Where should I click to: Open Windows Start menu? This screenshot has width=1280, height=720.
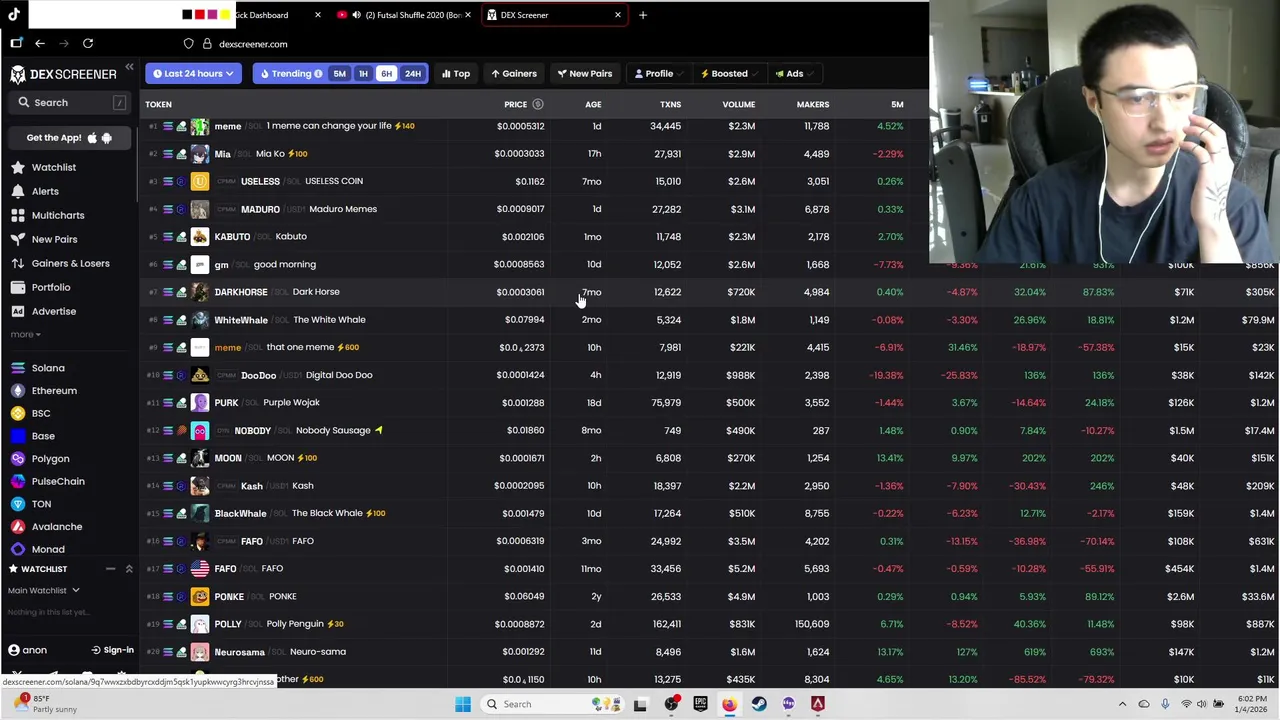pyautogui.click(x=462, y=704)
